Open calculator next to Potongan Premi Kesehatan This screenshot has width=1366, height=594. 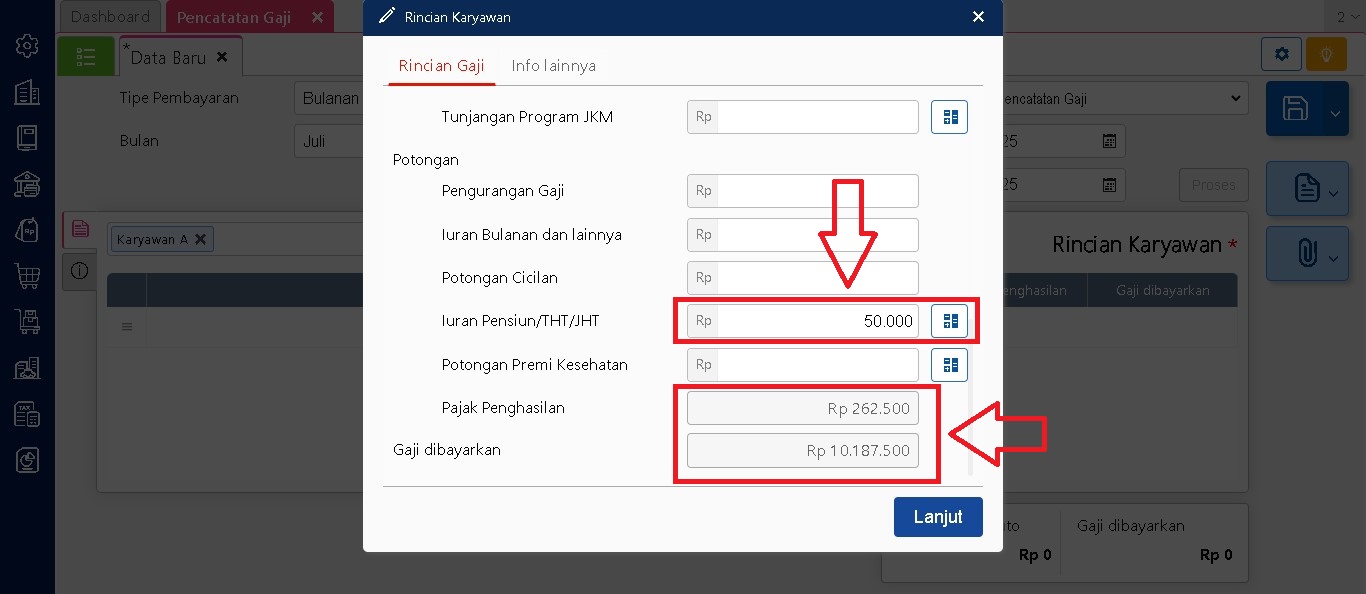[949, 365]
